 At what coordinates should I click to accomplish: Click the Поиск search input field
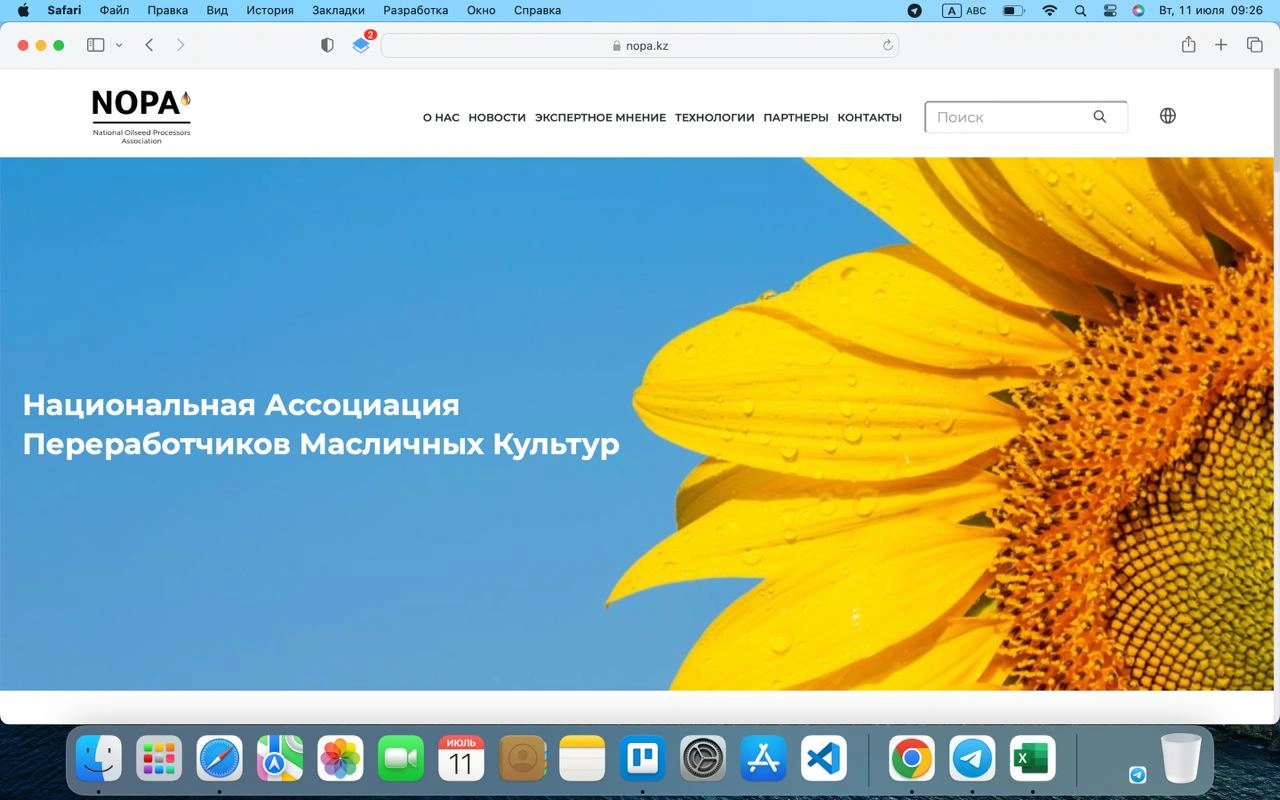tap(1026, 117)
